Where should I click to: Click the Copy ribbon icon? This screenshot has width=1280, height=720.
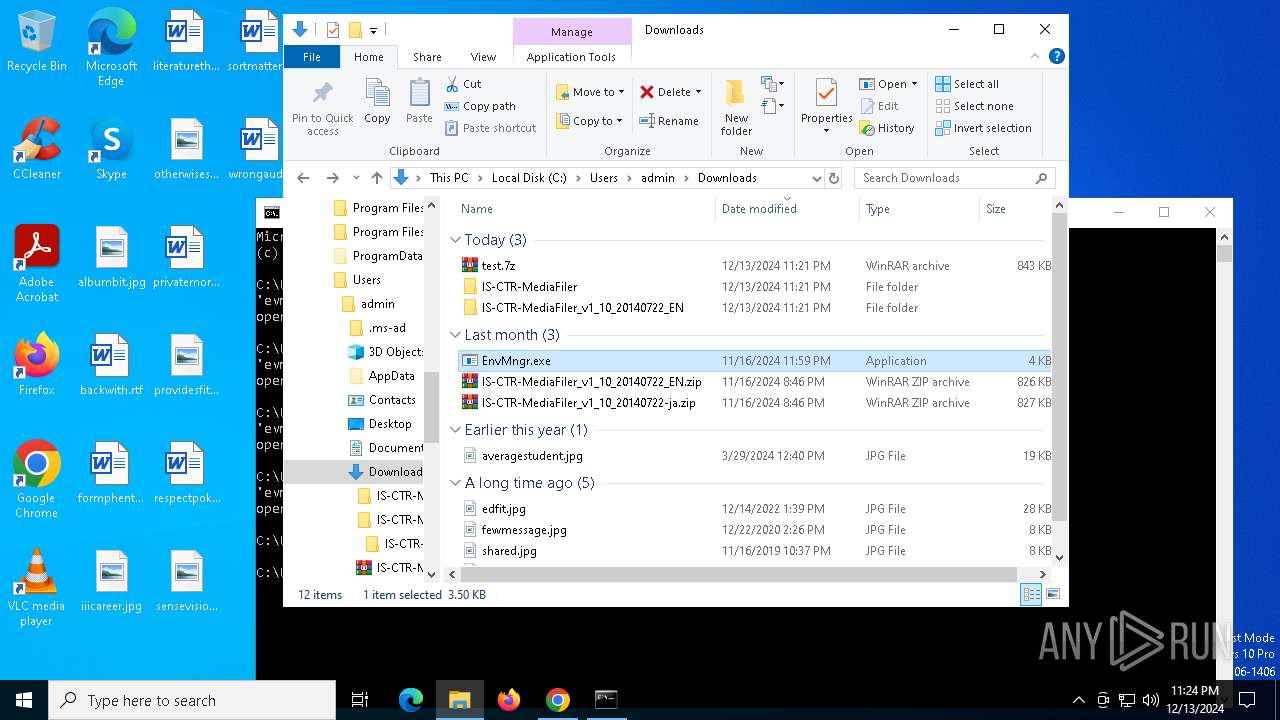(x=377, y=94)
